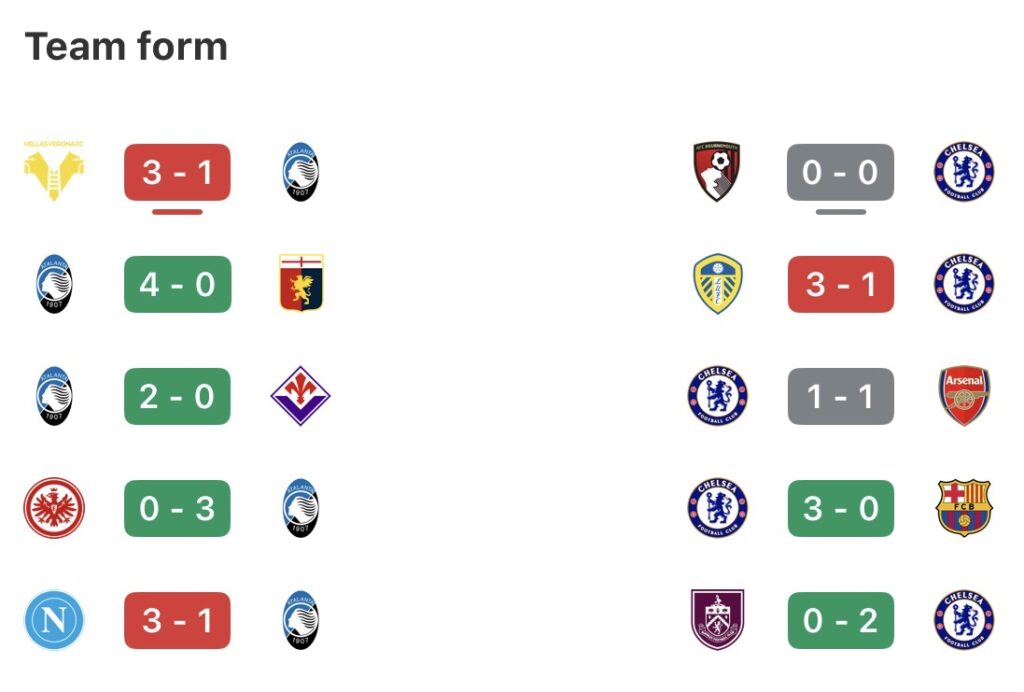The image size is (1024, 692).
Task: Click the Burnley–Chelsea 0 - 2 result
Action: pyautogui.click(x=840, y=620)
